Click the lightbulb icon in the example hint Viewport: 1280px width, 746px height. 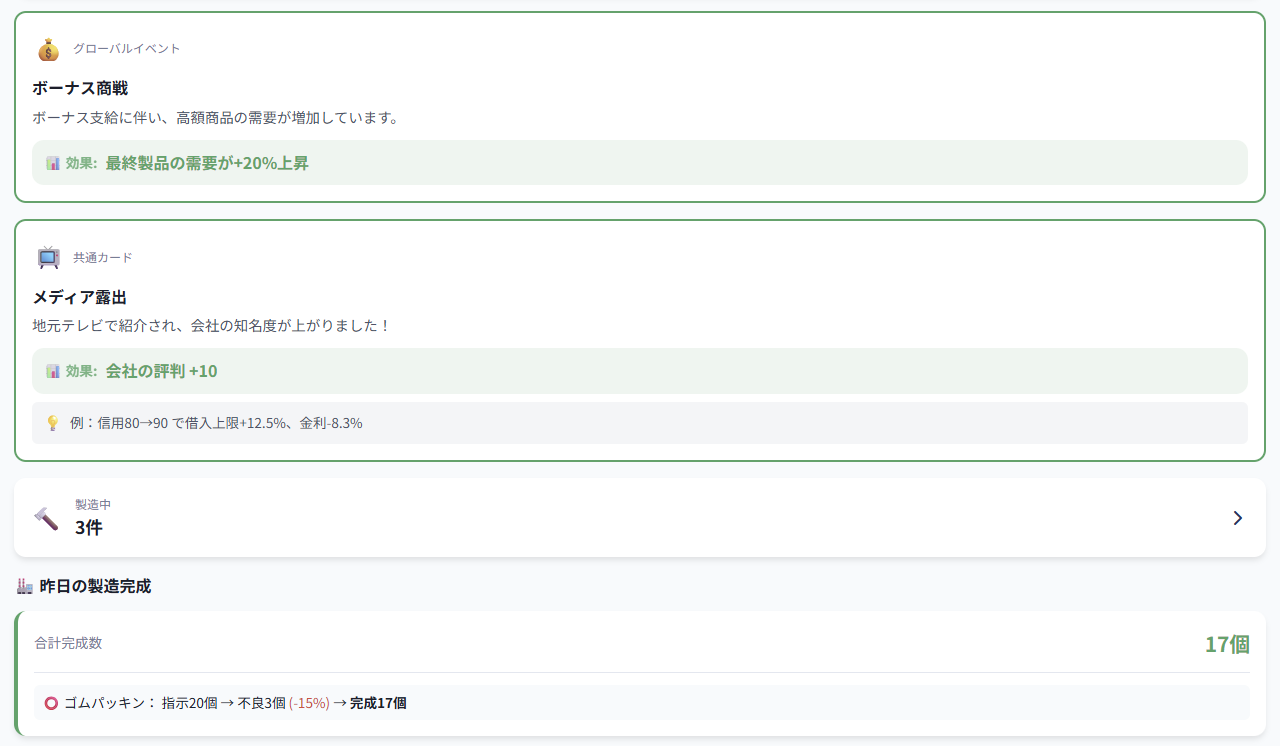pyautogui.click(x=53, y=423)
